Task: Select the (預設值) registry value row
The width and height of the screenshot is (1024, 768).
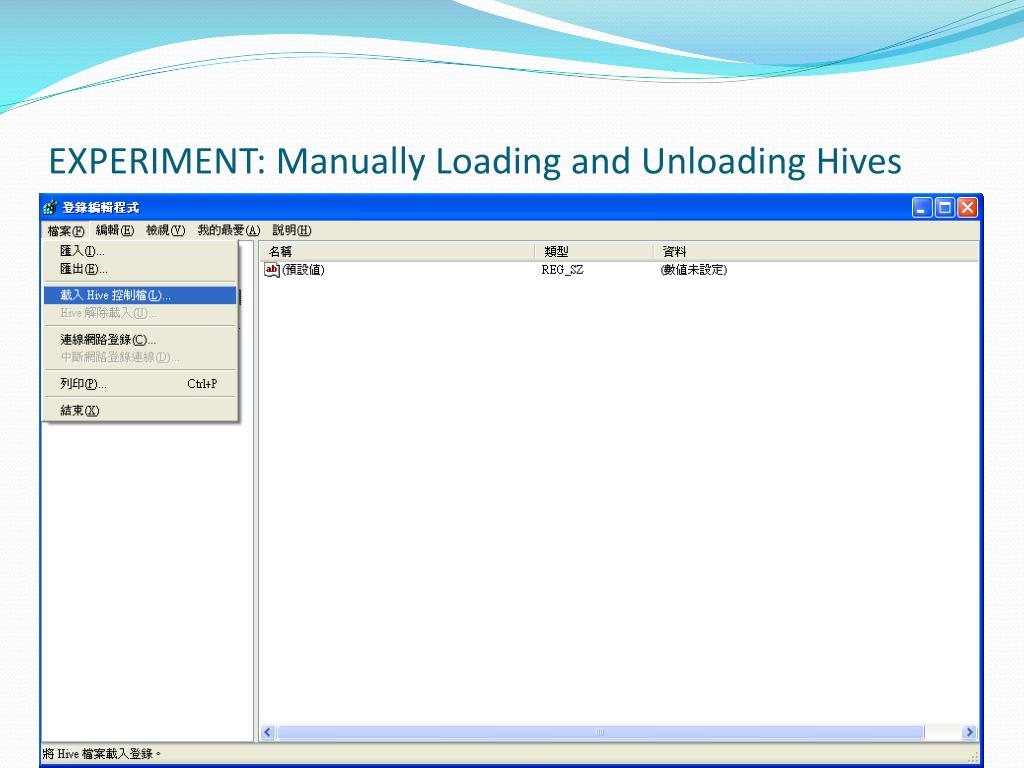Action: (x=303, y=270)
